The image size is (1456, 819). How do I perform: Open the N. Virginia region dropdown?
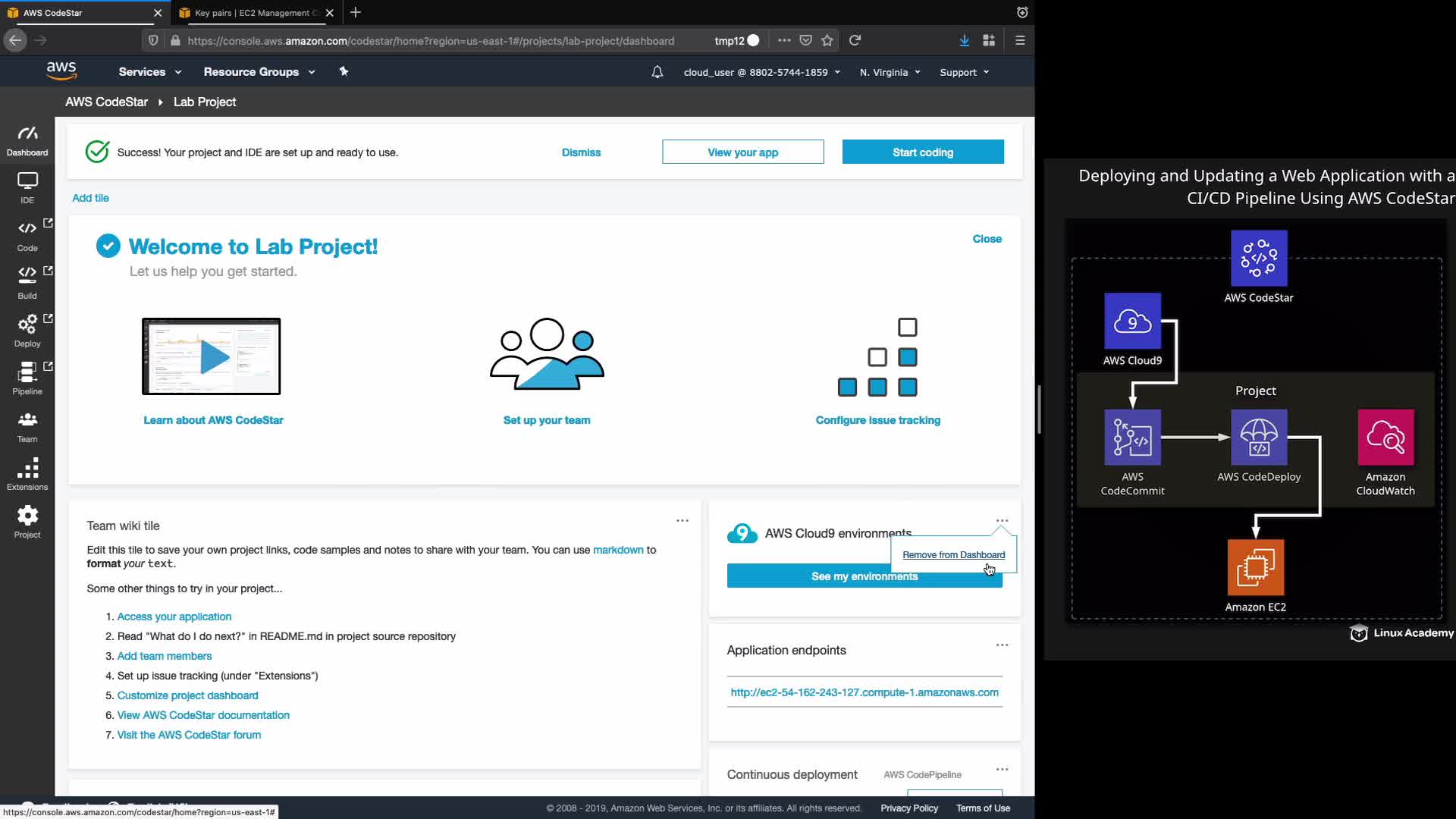(890, 72)
